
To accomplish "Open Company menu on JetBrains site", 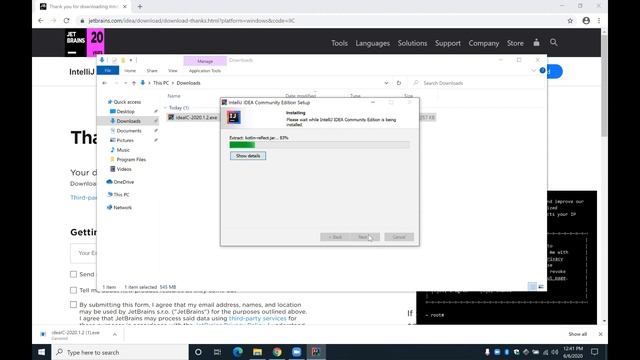I will coord(484,43).
